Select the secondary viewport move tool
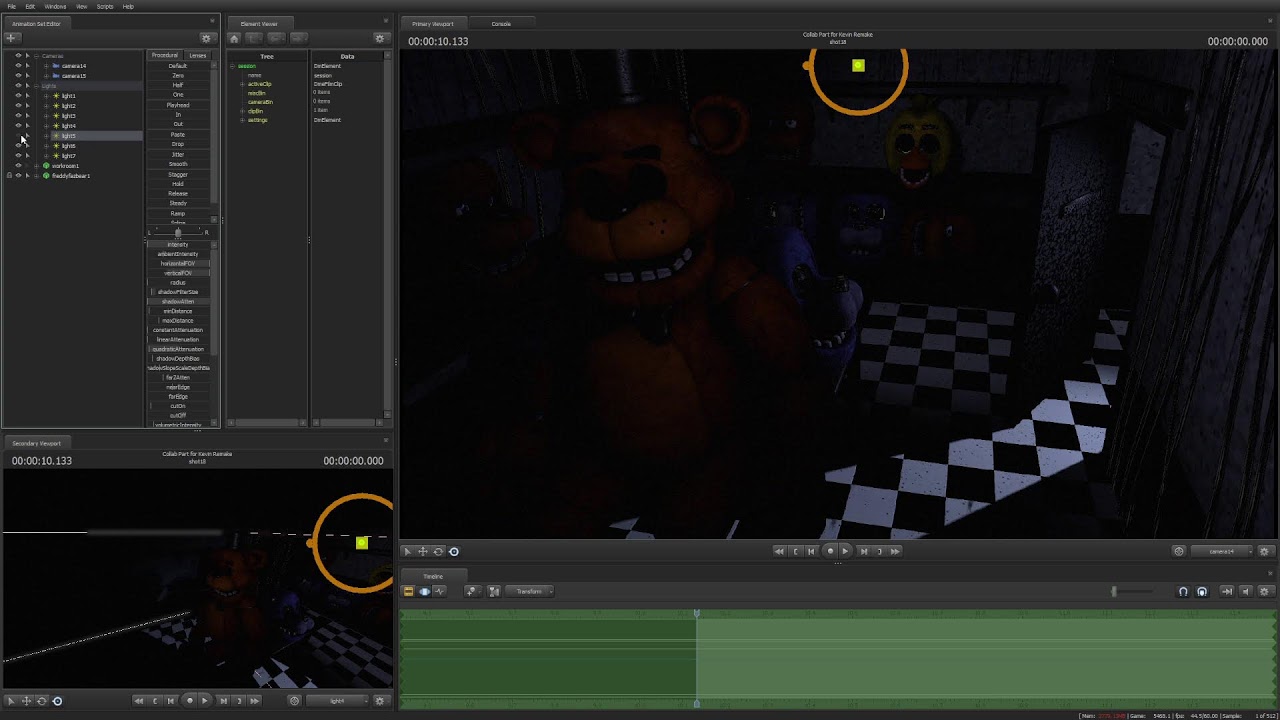 coord(26,701)
